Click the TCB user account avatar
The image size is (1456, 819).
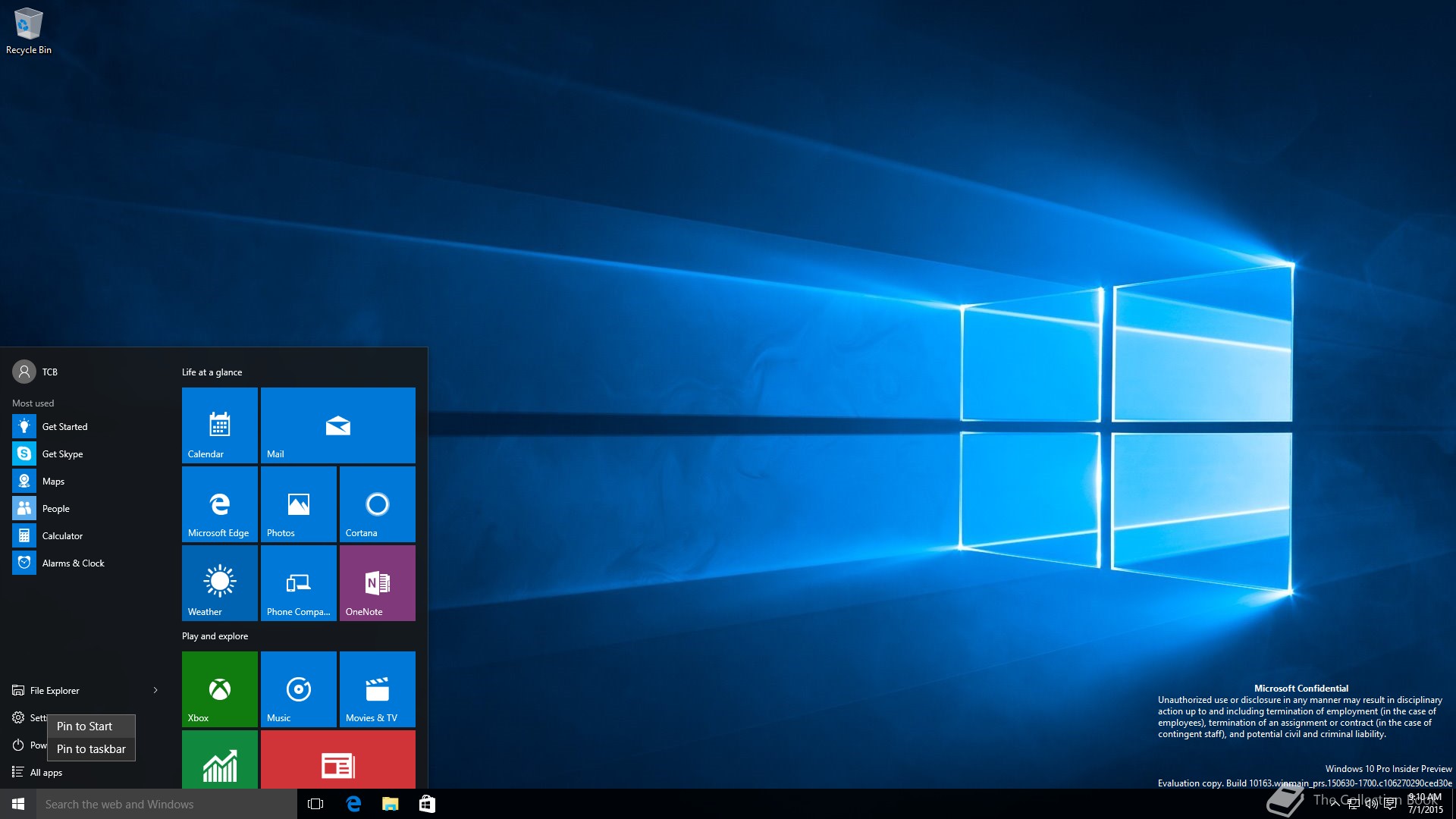click(x=24, y=372)
